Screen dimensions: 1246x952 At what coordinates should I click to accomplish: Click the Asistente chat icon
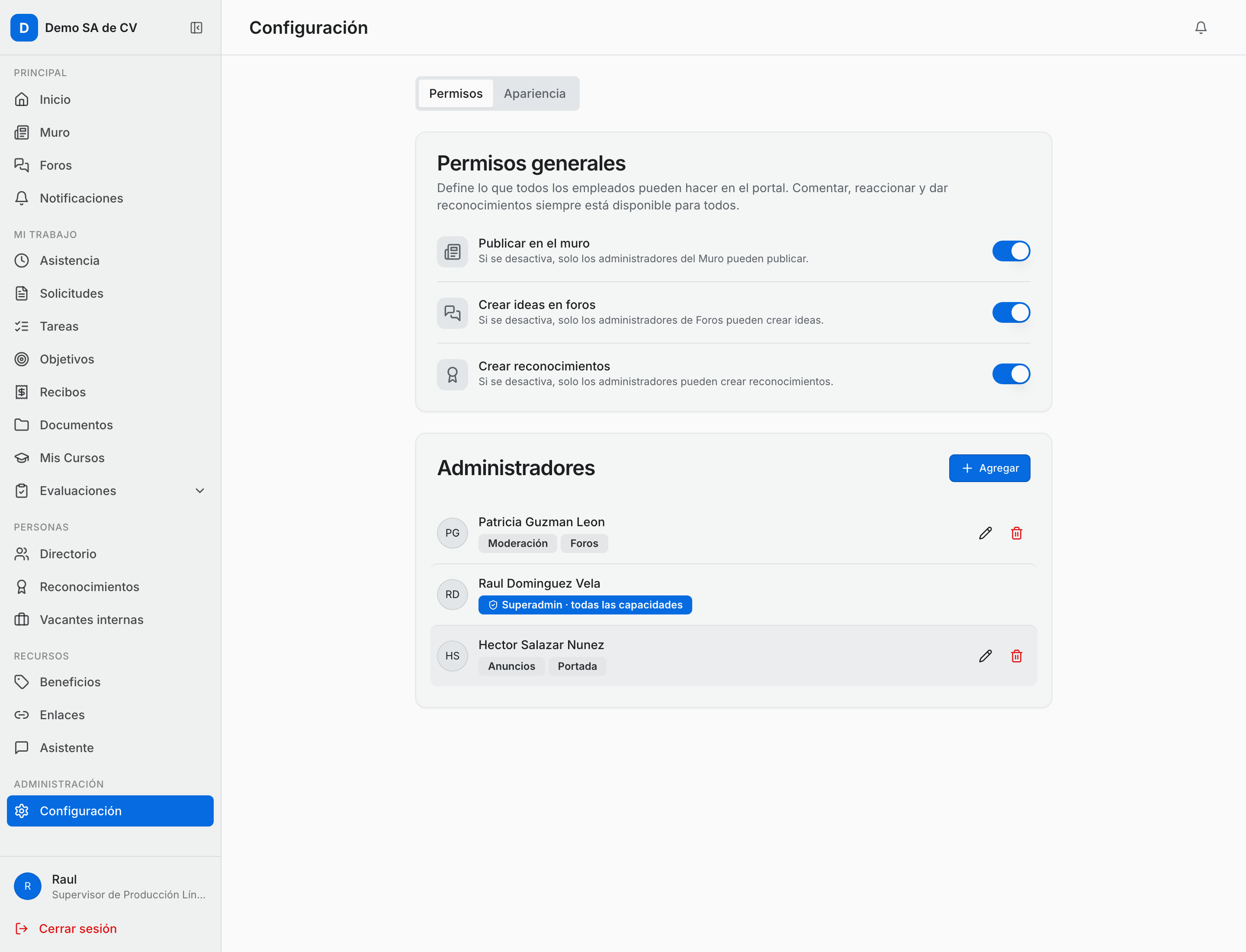(22, 747)
